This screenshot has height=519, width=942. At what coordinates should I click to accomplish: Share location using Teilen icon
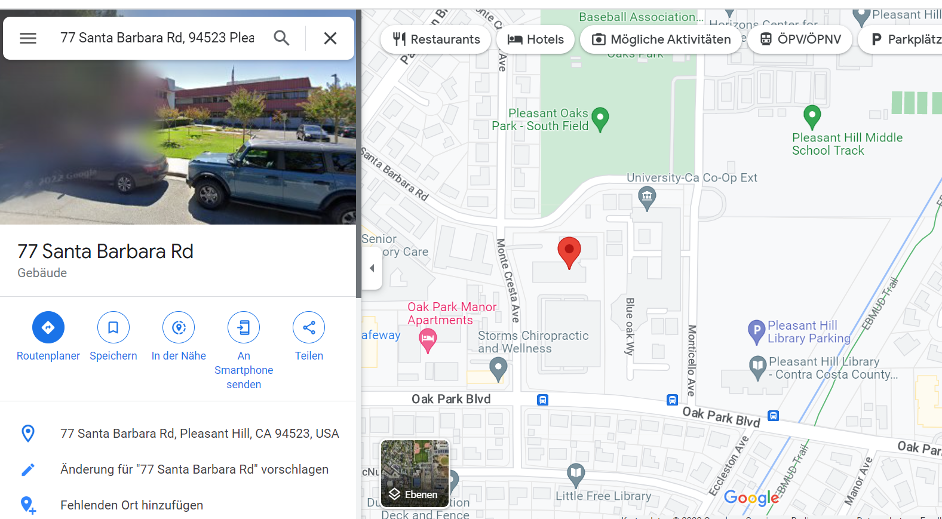pos(309,327)
